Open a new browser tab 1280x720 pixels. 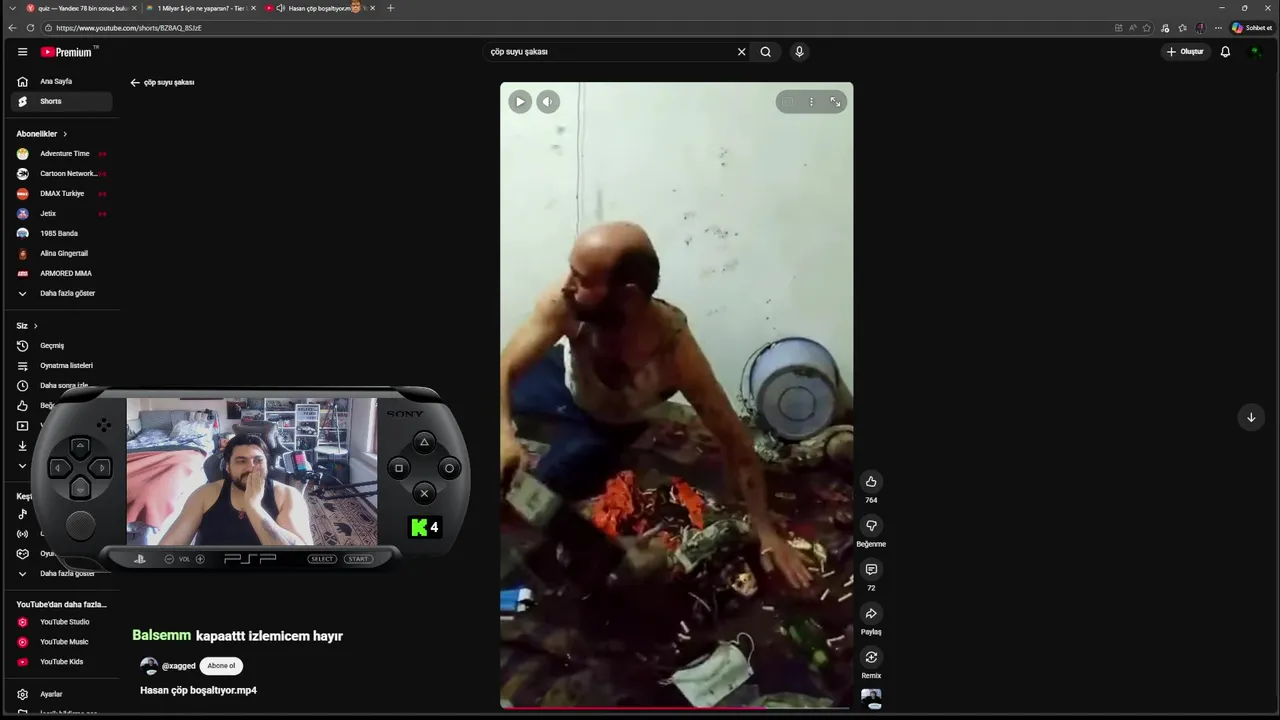[390, 8]
